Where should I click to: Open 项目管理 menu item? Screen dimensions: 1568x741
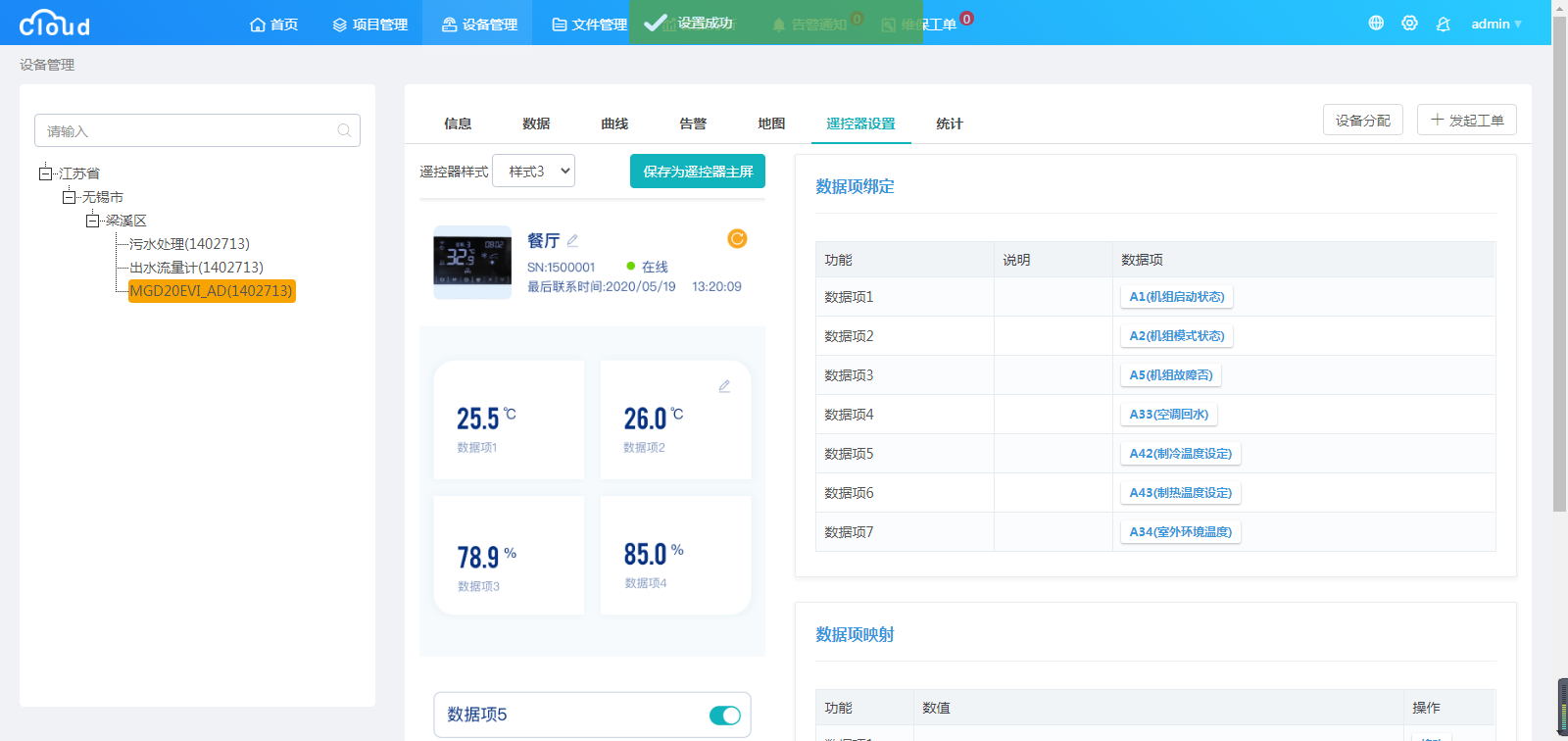coord(370,25)
